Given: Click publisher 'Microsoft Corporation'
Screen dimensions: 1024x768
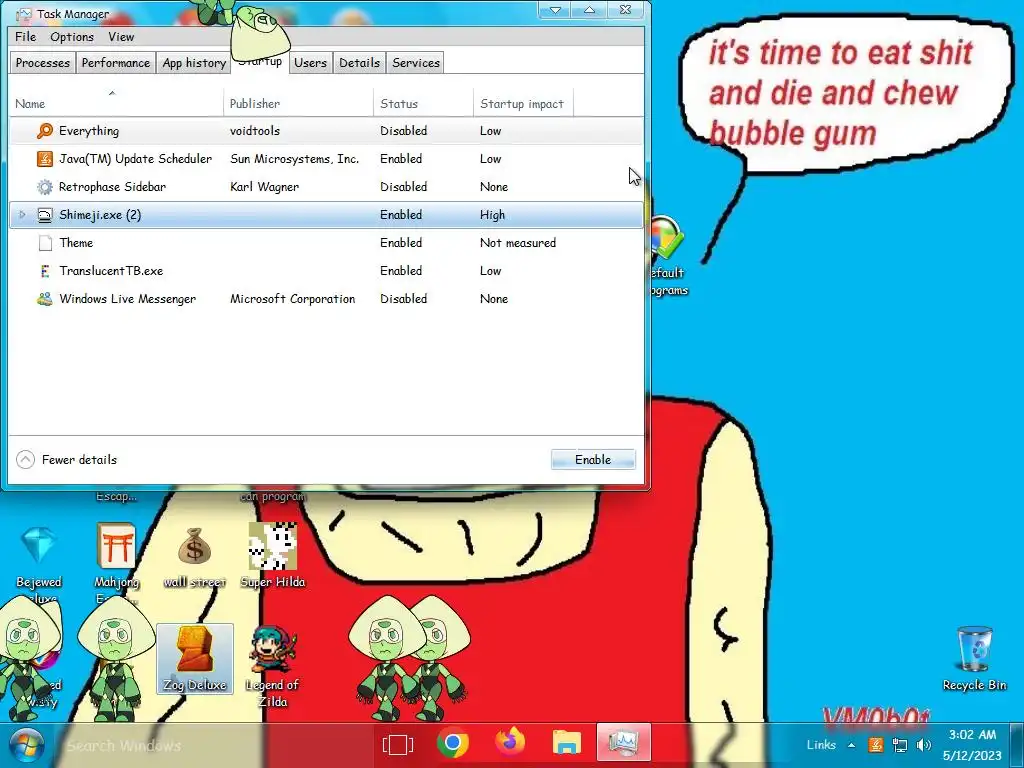Looking at the screenshot, I should (x=293, y=299).
